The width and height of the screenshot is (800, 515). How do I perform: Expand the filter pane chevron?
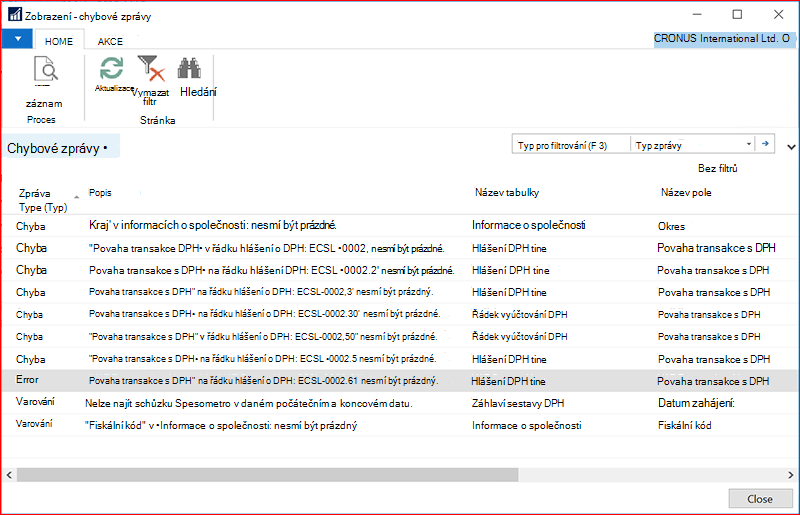click(791, 147)
